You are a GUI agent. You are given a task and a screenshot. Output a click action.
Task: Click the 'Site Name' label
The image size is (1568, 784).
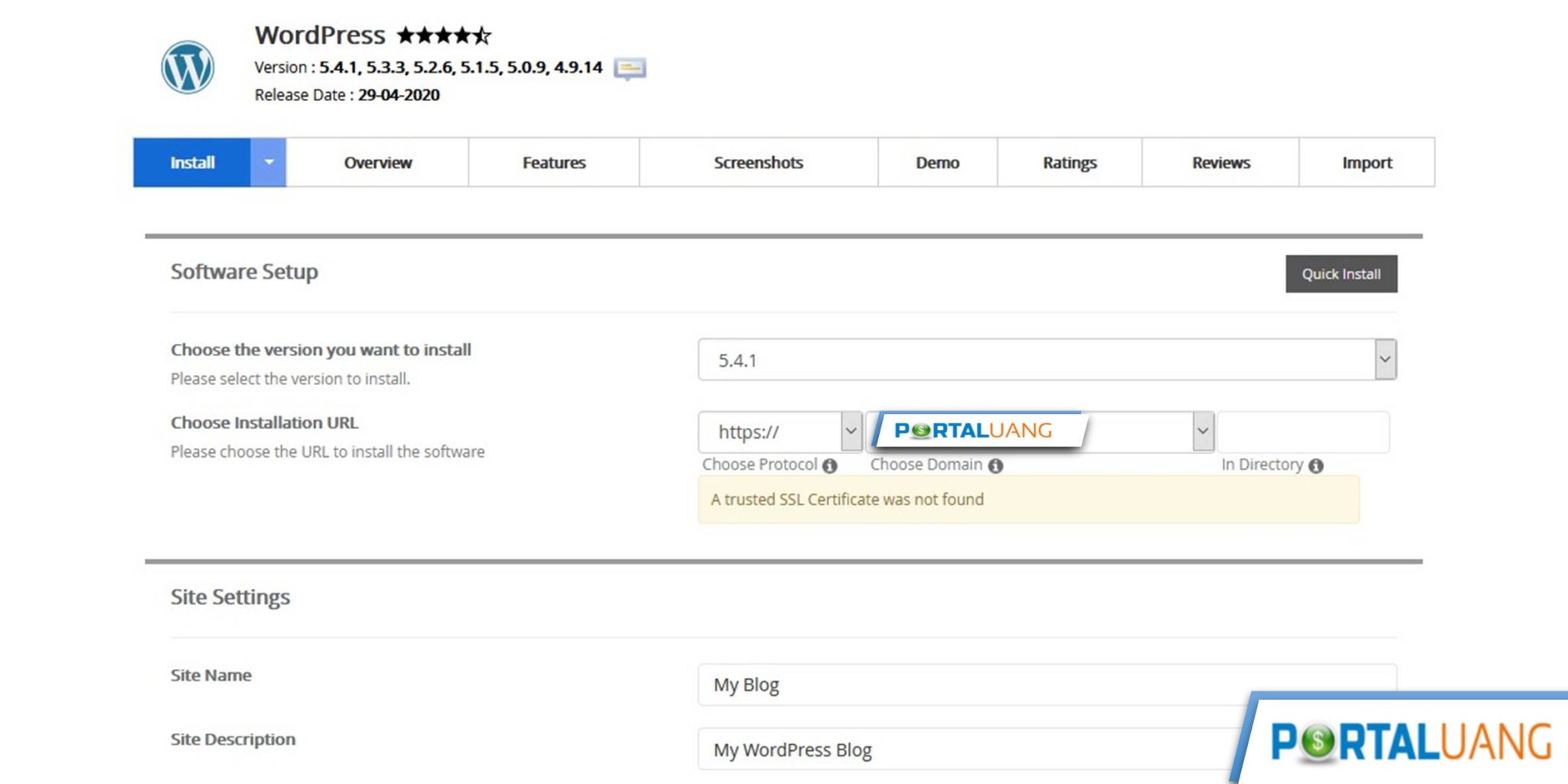click(x=211, y=675)
